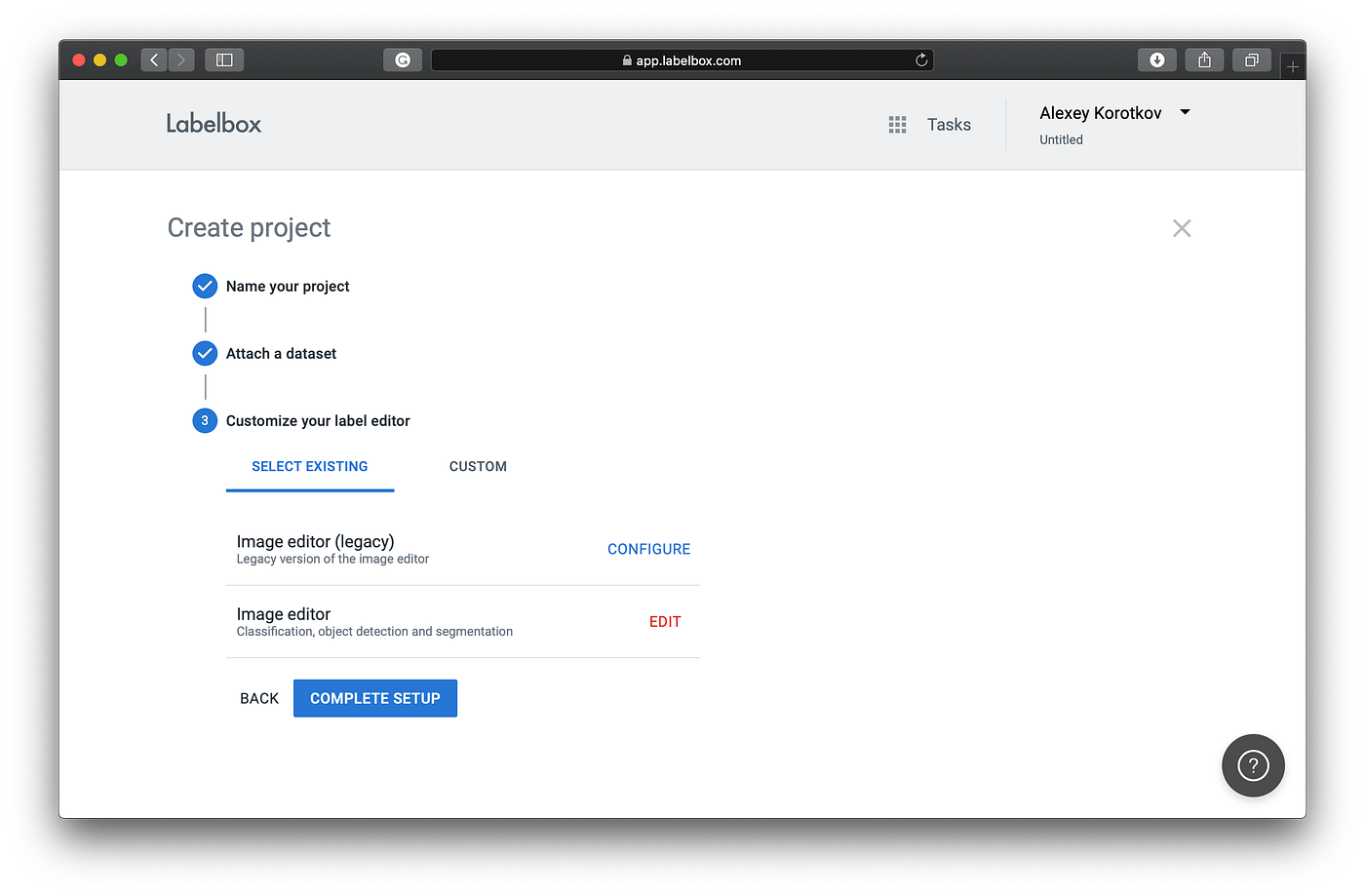Image resolution: width=1365 pixels, height=896 pixels.
Task: Open CONFIGURE for Image editor legacy
Action: [648, 549]
